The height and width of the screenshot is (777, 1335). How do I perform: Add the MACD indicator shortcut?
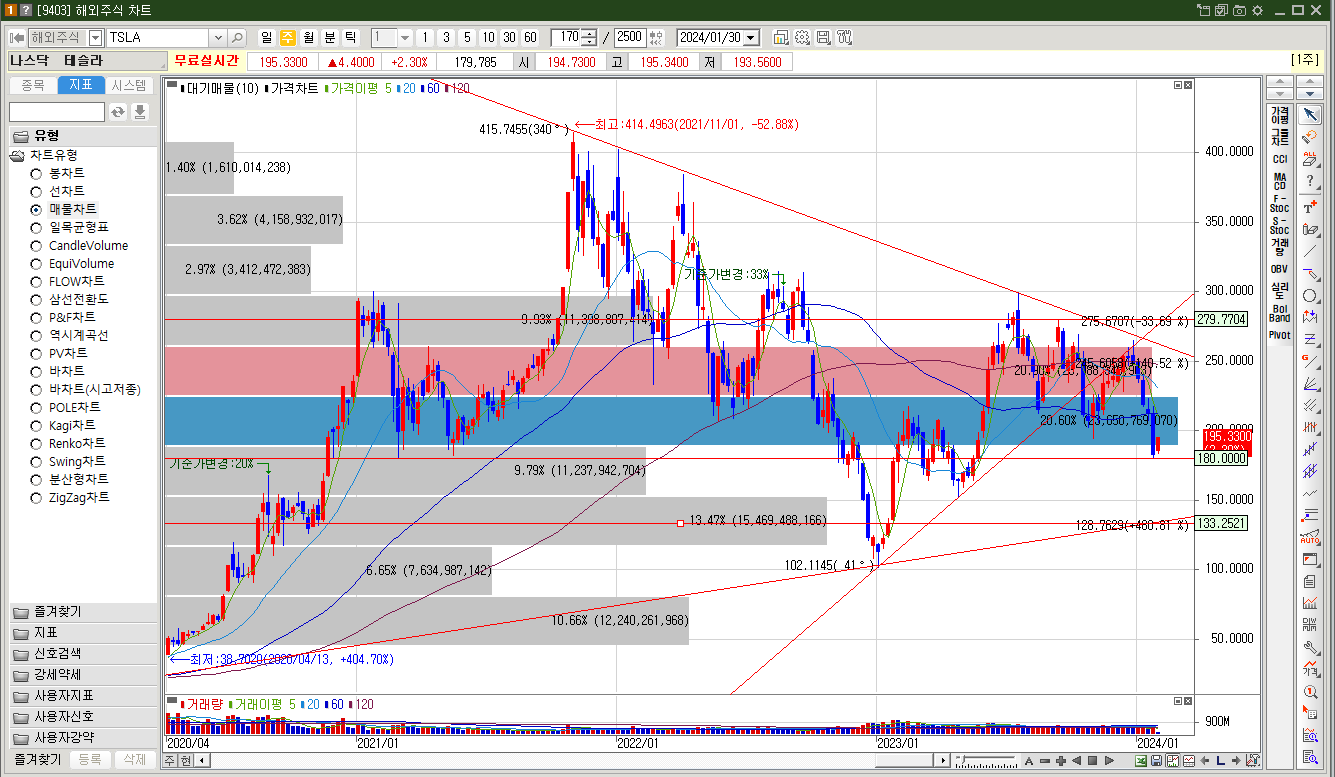click(1280, 181)
